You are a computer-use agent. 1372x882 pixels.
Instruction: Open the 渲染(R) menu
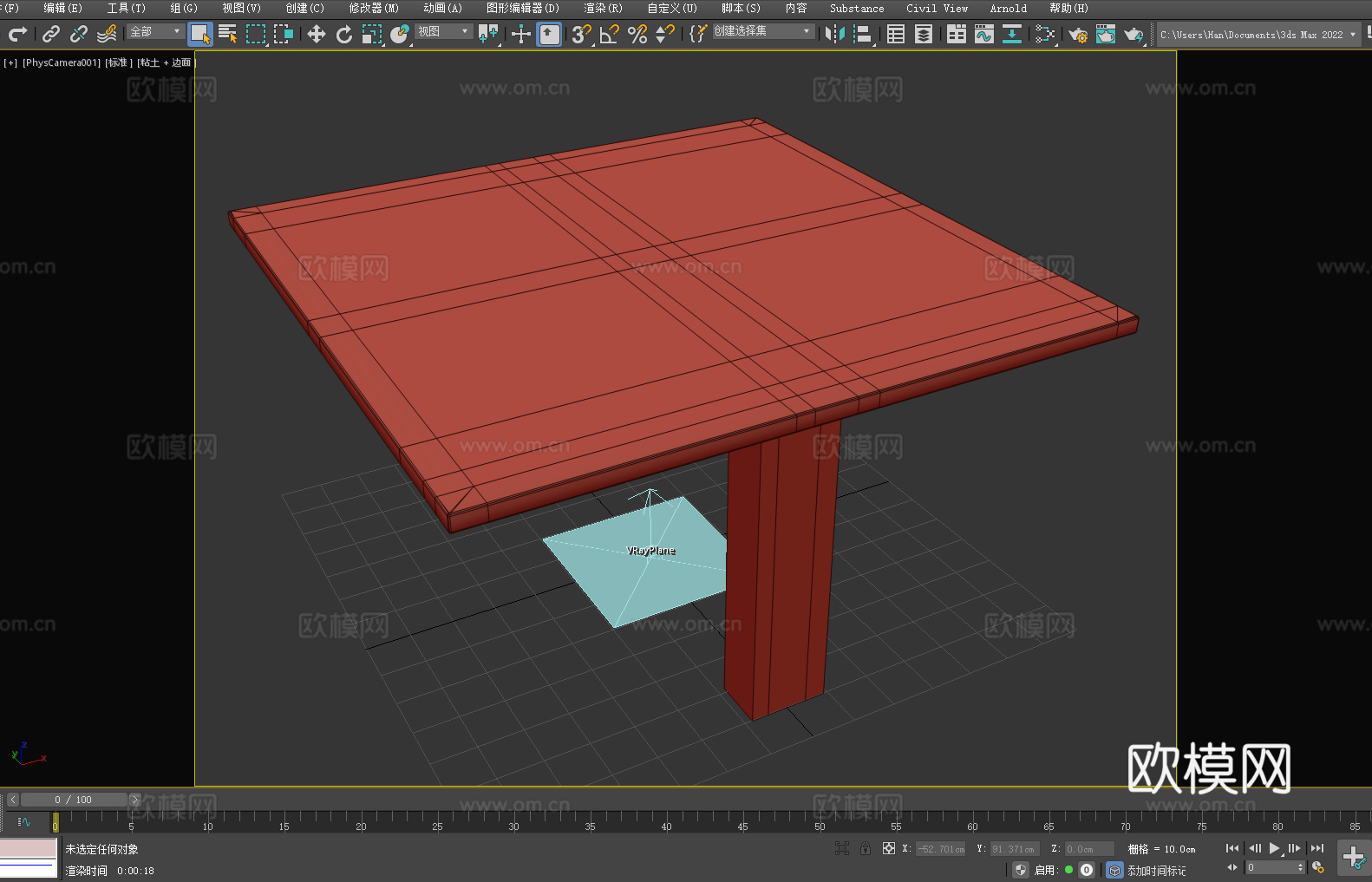(x=603, y=8)
